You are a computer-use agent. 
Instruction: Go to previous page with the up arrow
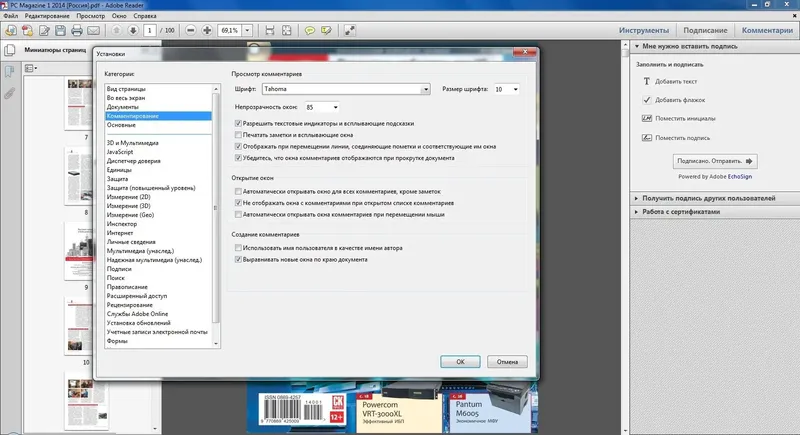[x=116, y=31]
